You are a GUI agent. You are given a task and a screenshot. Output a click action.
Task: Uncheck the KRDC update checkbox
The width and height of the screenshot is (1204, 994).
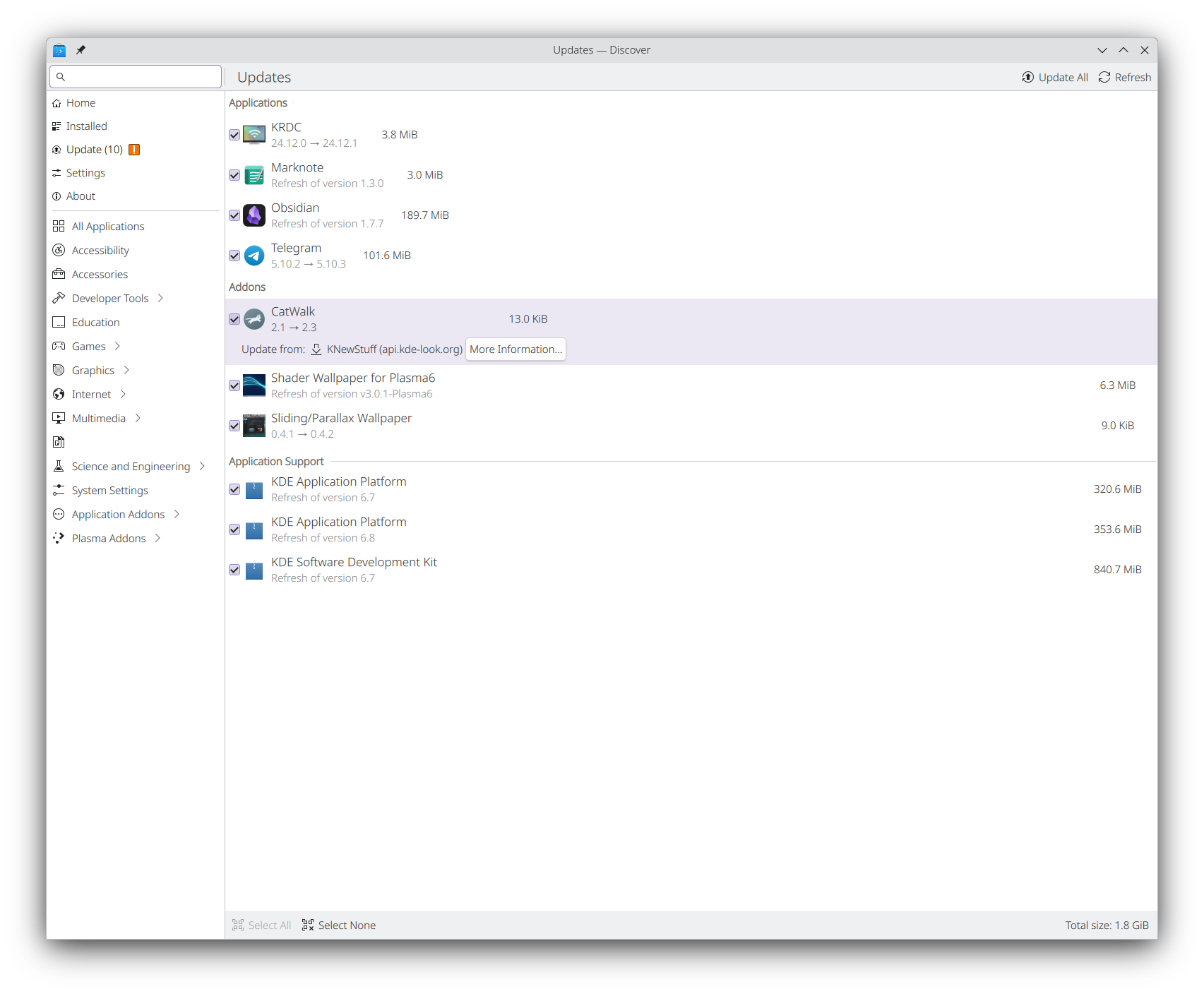[234, 135]
